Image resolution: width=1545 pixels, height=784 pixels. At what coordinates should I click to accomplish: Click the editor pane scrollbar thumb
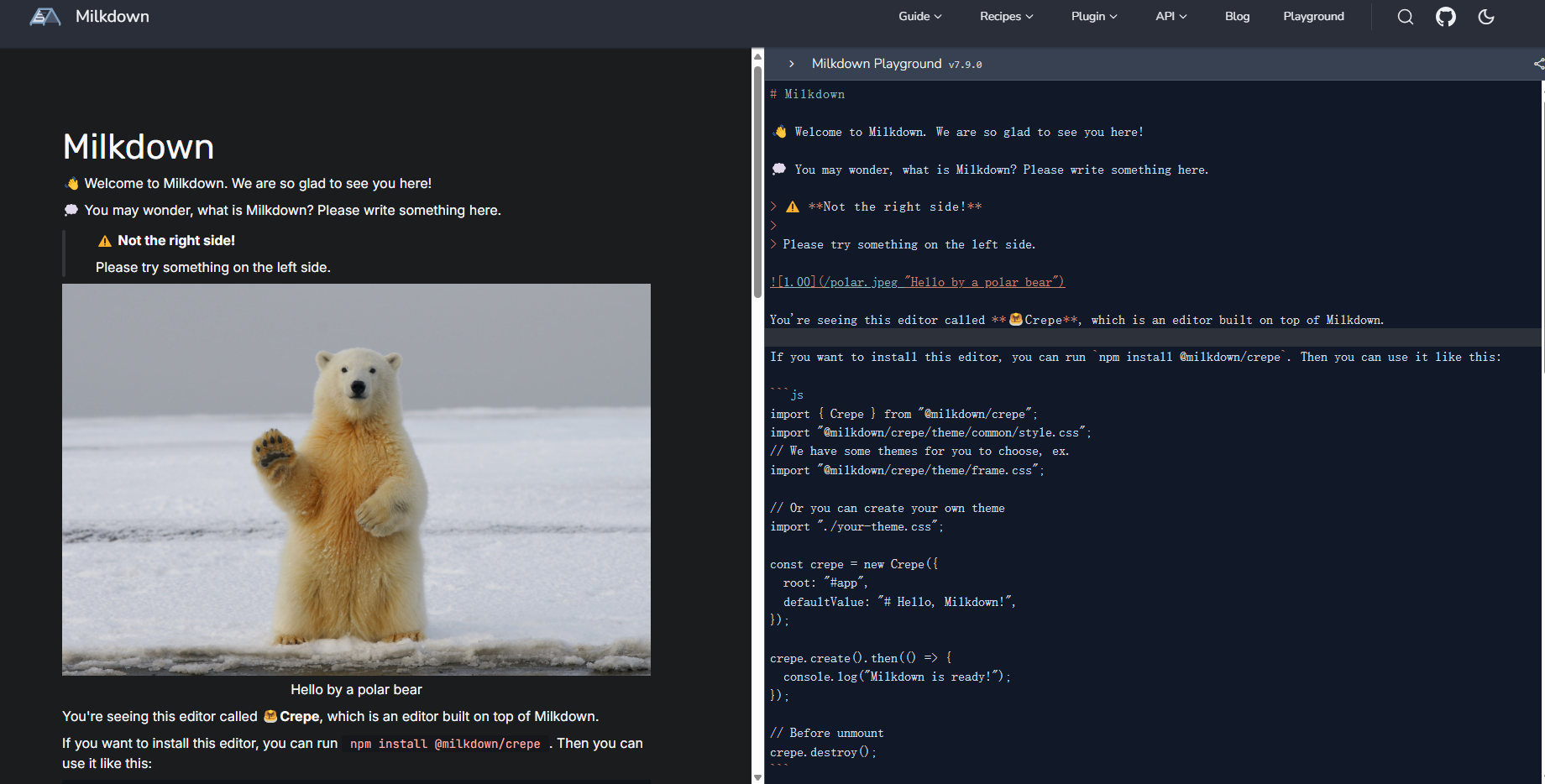tap(757, 181)
